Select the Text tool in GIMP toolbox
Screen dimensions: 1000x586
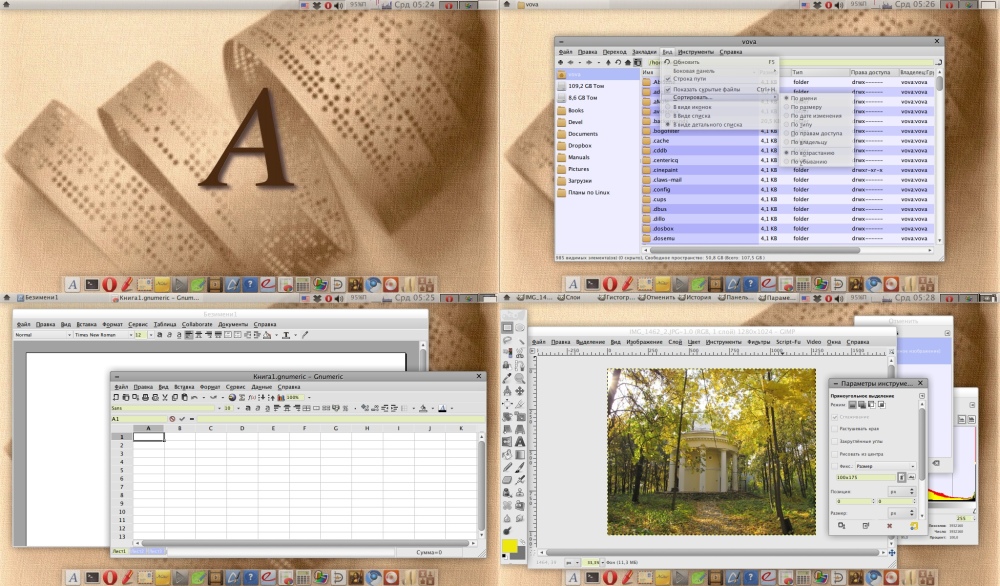(520, 442)
